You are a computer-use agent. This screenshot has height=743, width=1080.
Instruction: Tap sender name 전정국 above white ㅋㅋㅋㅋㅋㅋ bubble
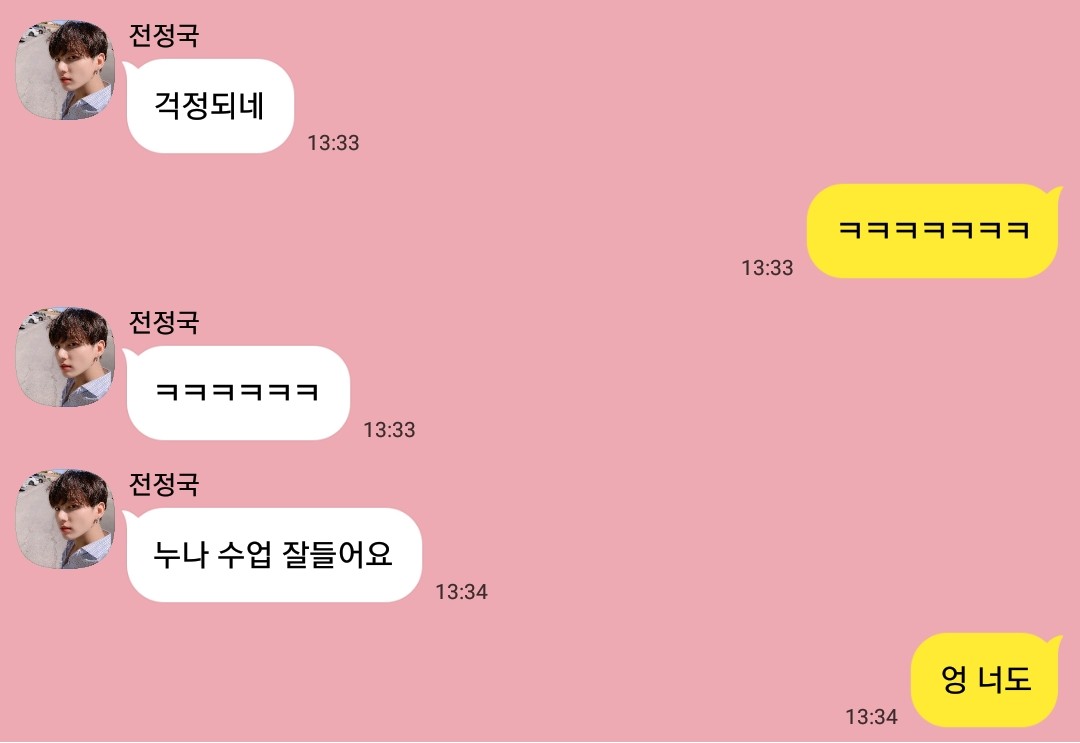pyautogui.click(x=164, y=322)
